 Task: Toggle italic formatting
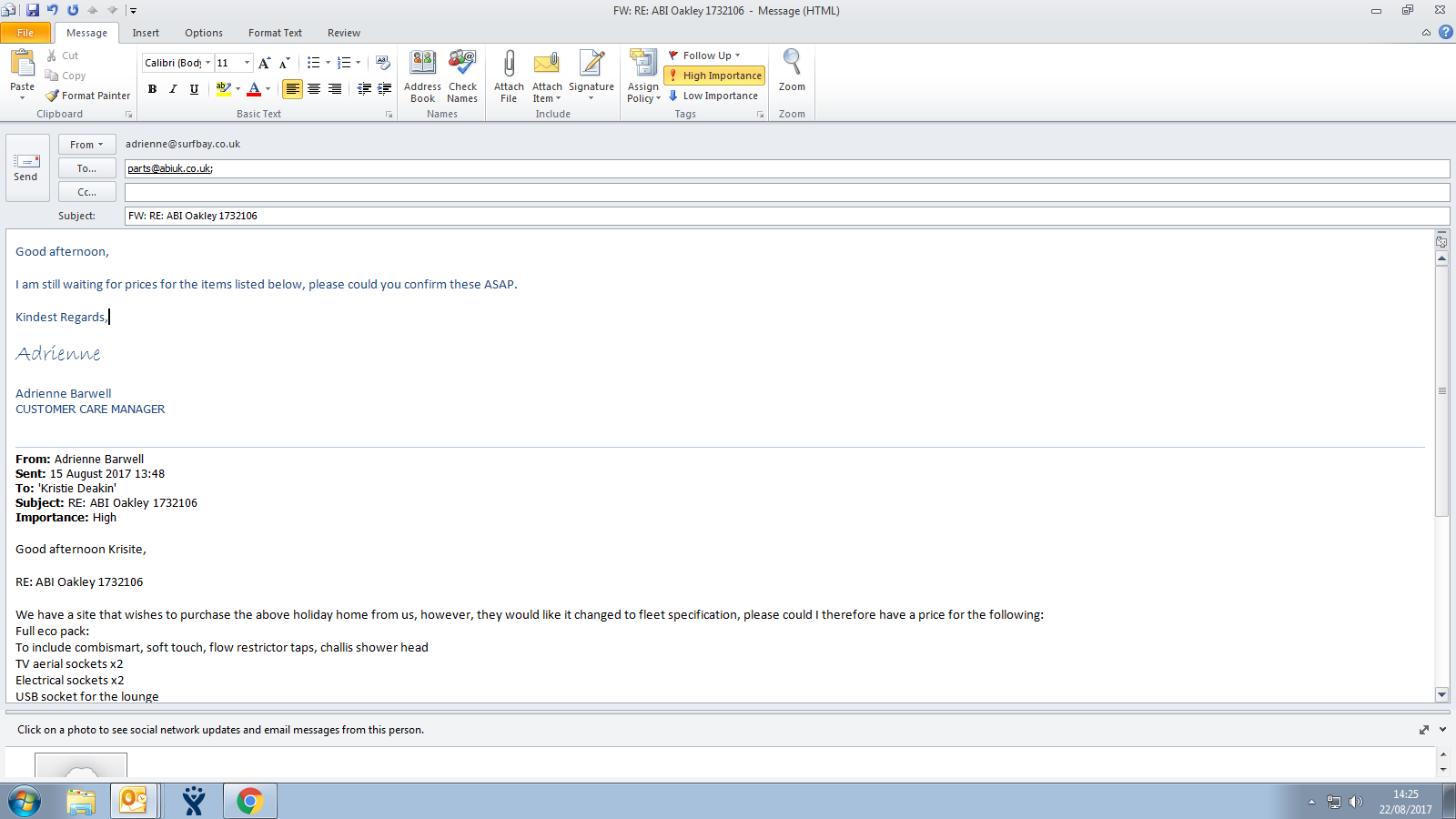173,89
